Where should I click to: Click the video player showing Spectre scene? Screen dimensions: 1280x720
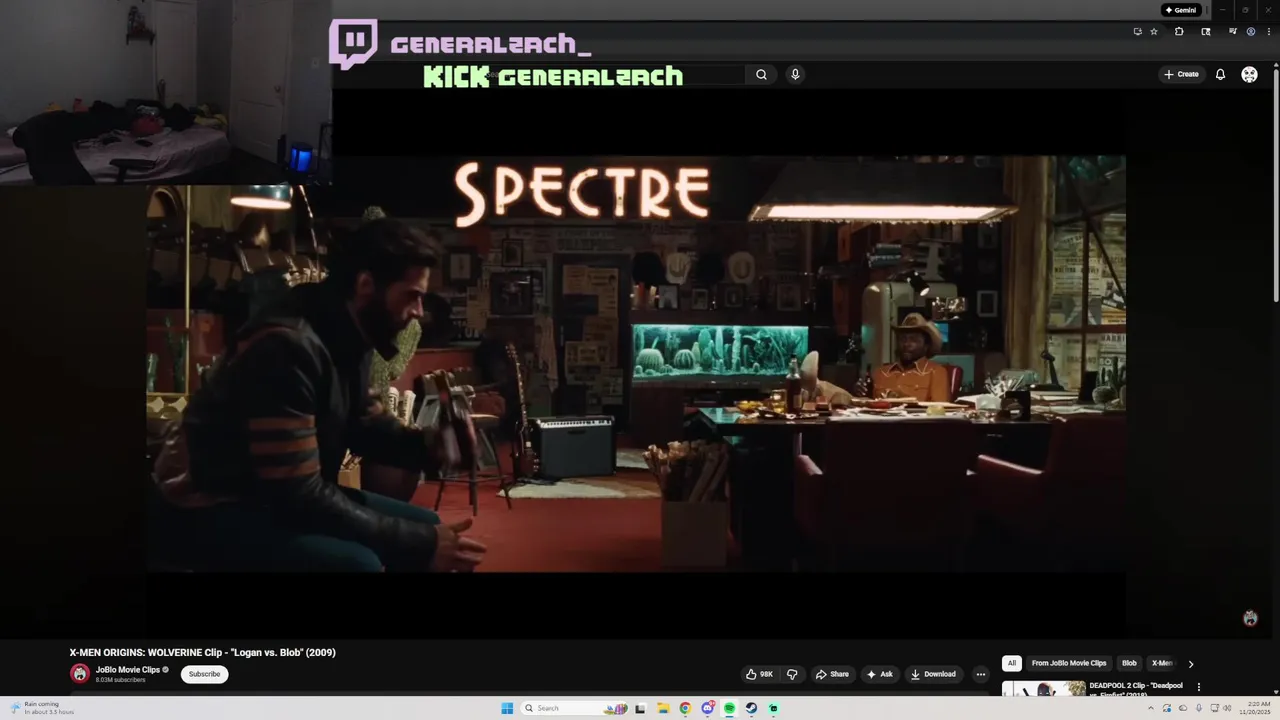(x=636, y=363)
